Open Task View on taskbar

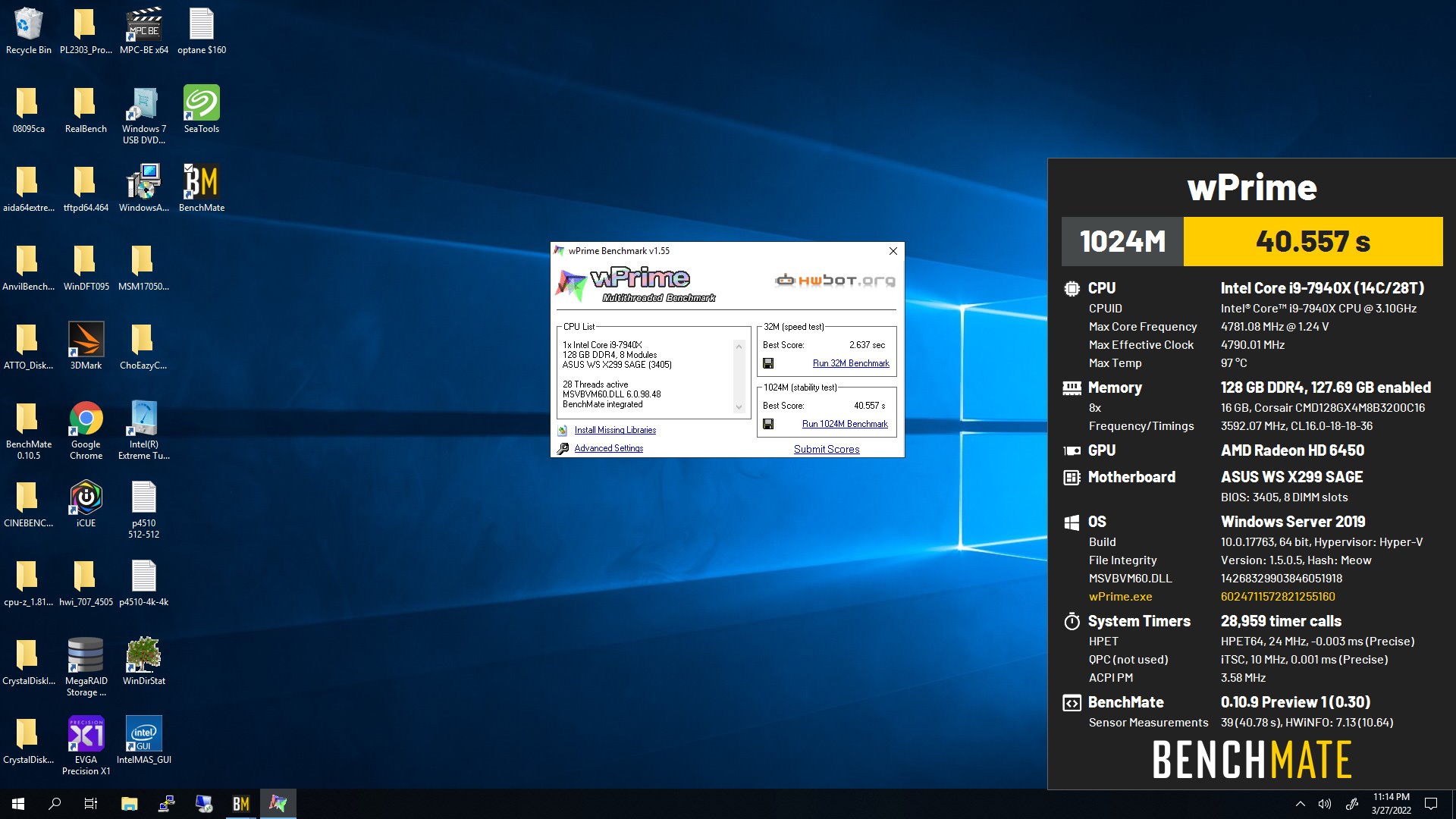(x=91, y=804)
